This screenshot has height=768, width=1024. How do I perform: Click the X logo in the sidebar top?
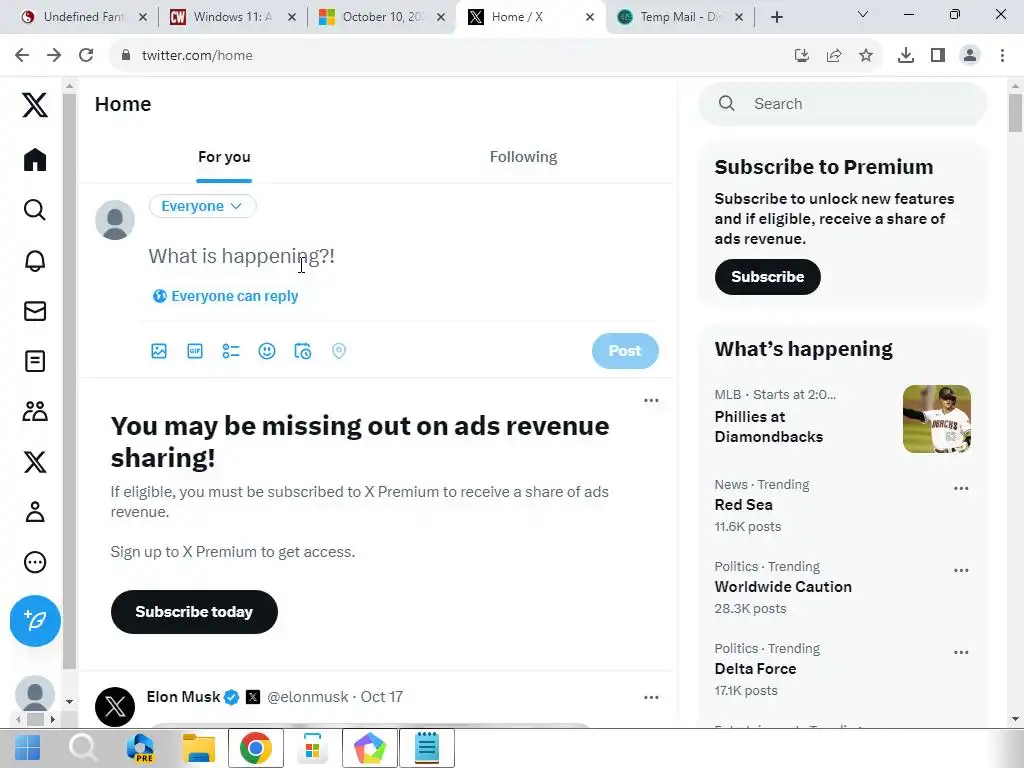35,104
